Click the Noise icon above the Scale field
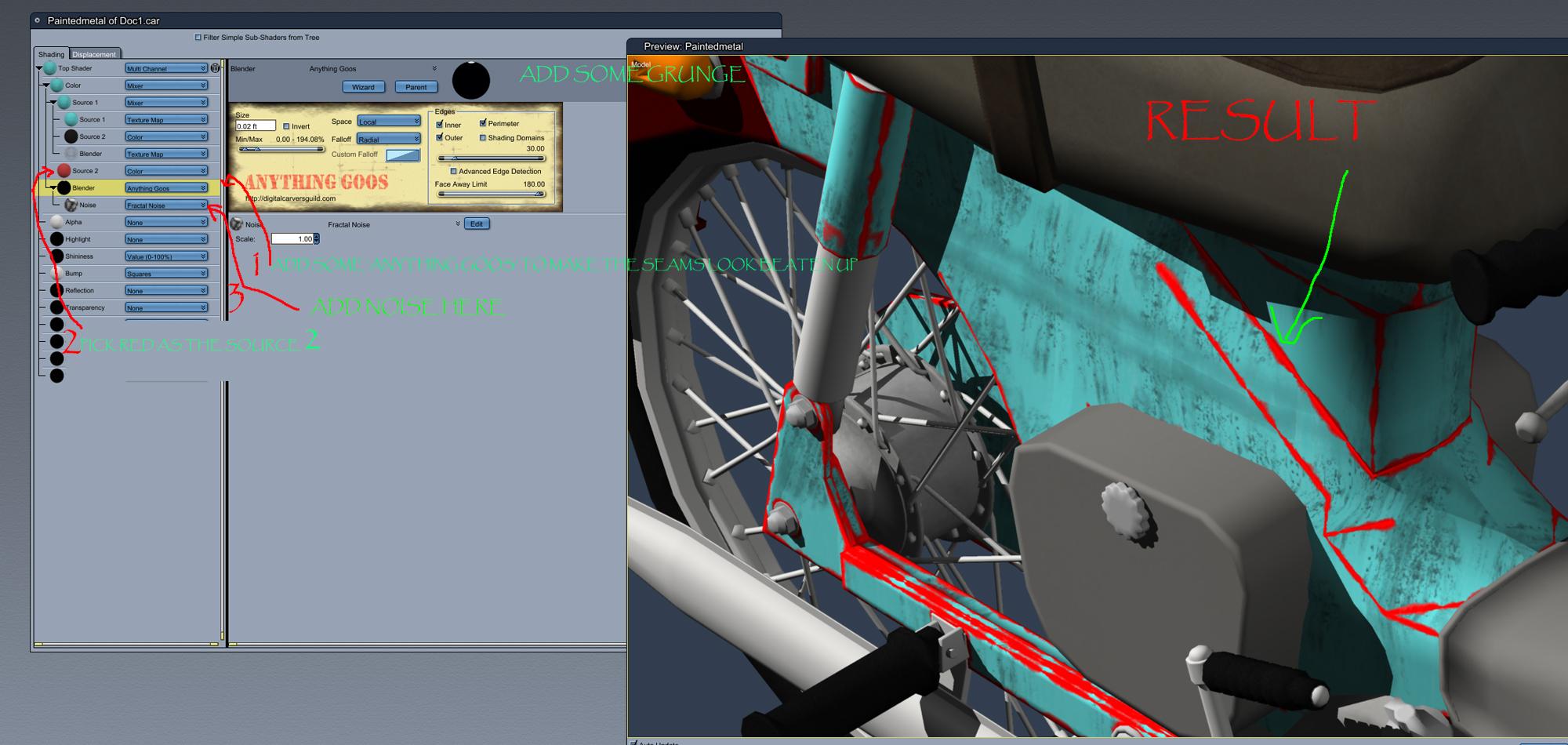 coord(237,224)
